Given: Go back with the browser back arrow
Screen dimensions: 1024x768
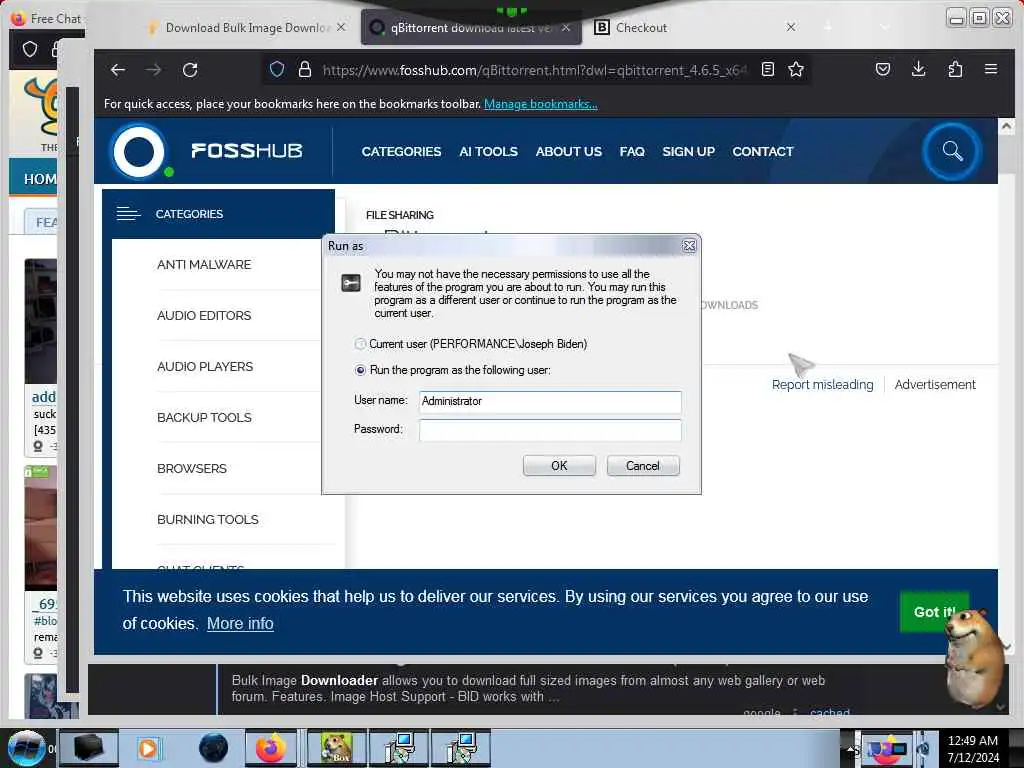Looking at the screenshot, I should coord(118,70).
